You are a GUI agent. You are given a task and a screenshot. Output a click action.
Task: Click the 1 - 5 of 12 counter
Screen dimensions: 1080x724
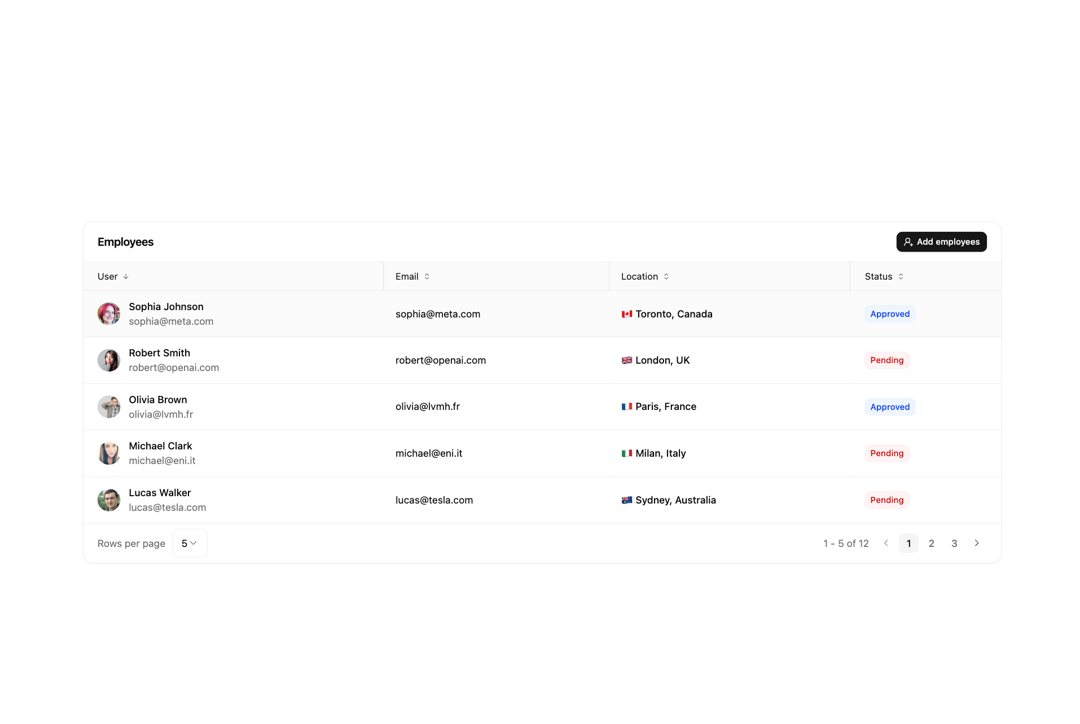[x=846, y=544]
